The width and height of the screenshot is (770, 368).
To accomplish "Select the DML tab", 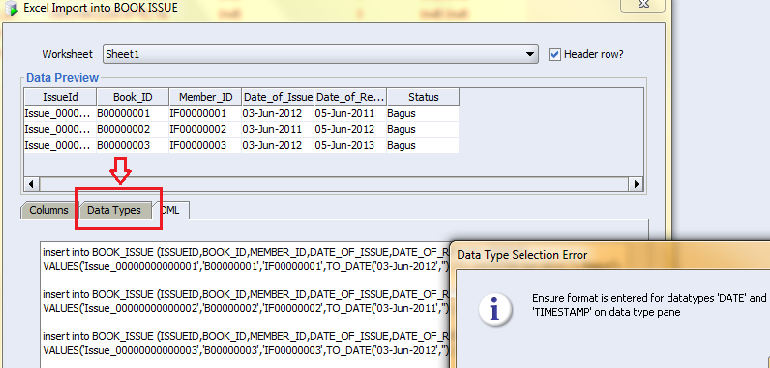I will pos(171,210).
